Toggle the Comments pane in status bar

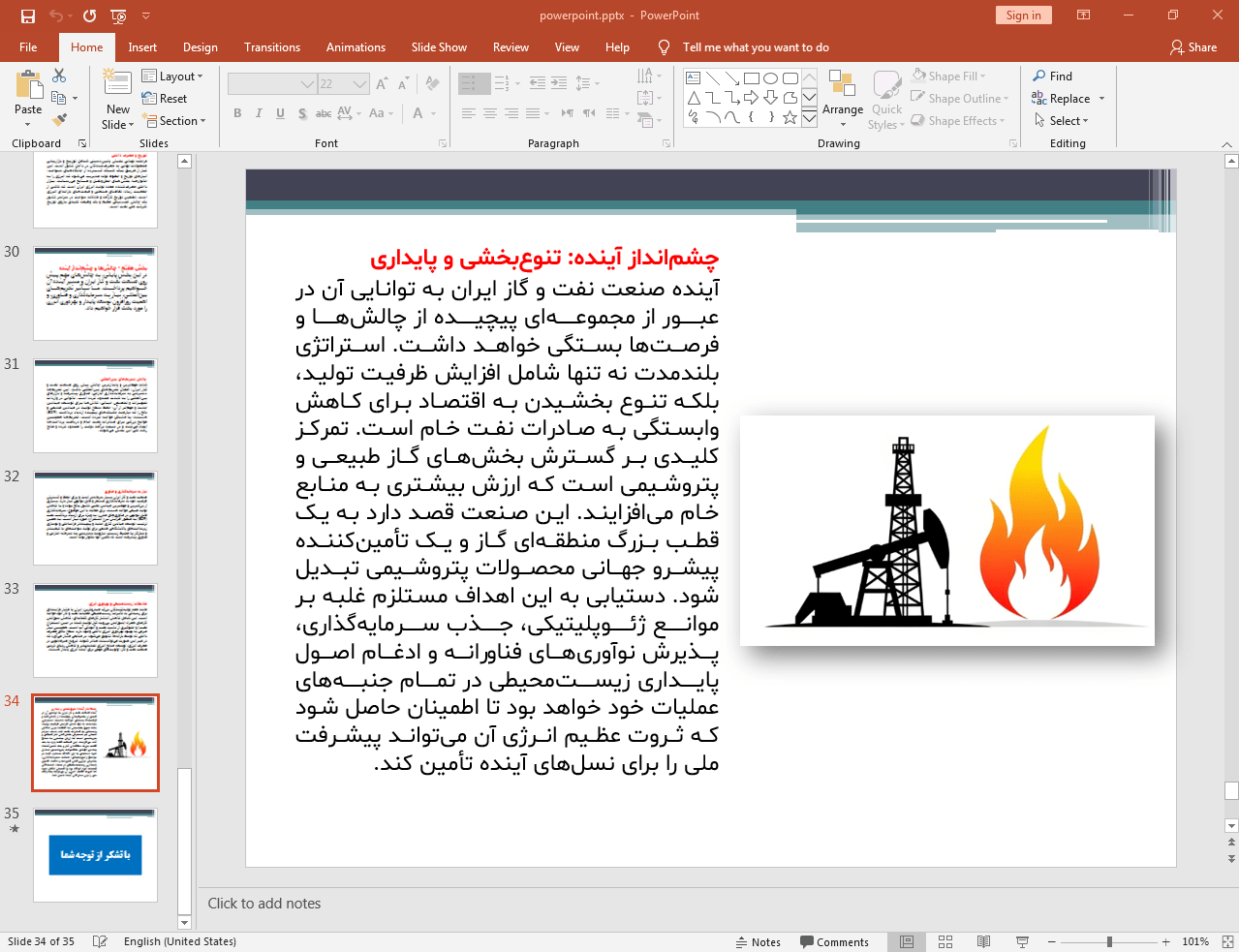coord(834,941)
